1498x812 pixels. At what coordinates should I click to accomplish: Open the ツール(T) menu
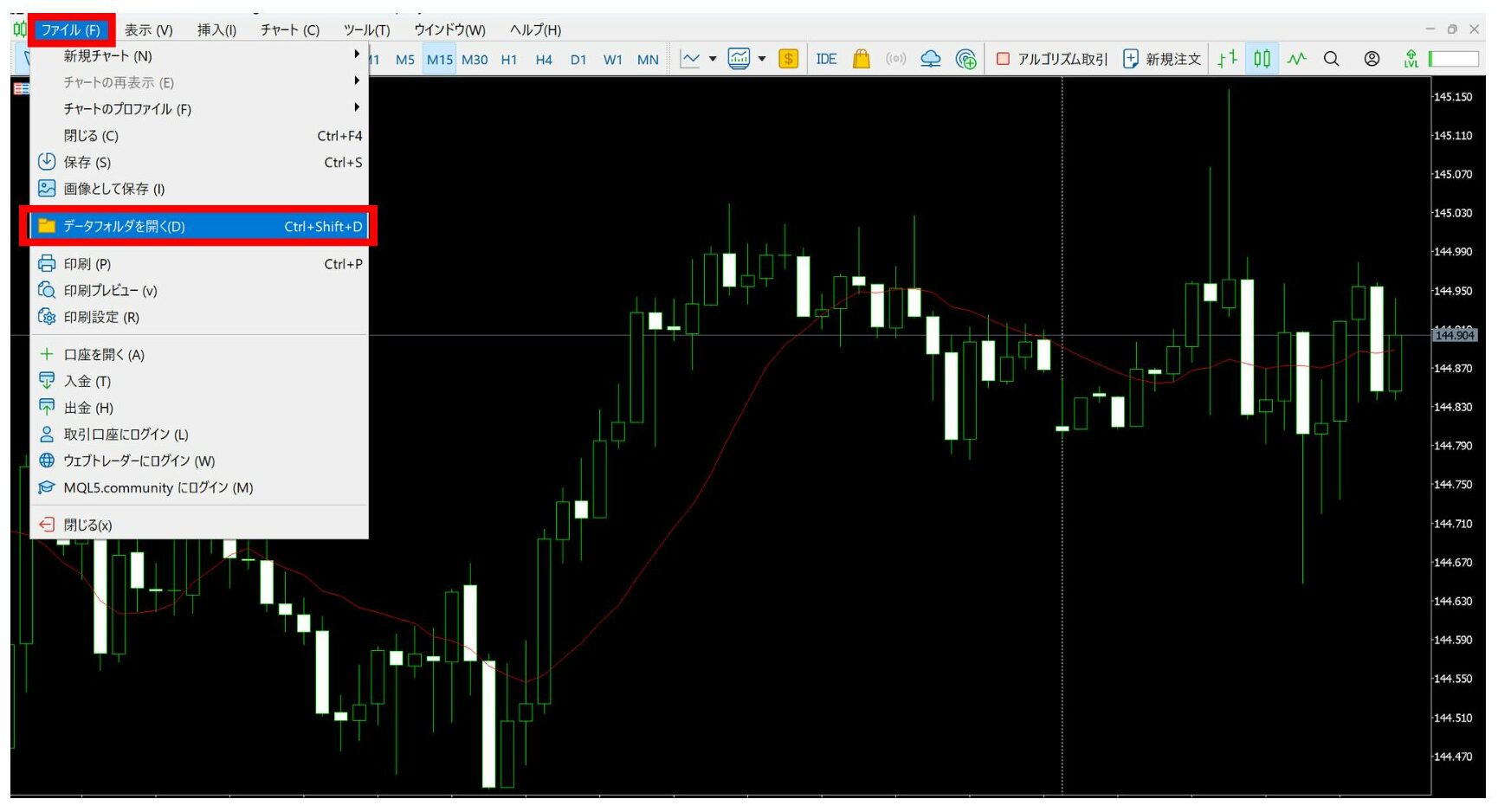pyautogui.click(x=366, y=29)
